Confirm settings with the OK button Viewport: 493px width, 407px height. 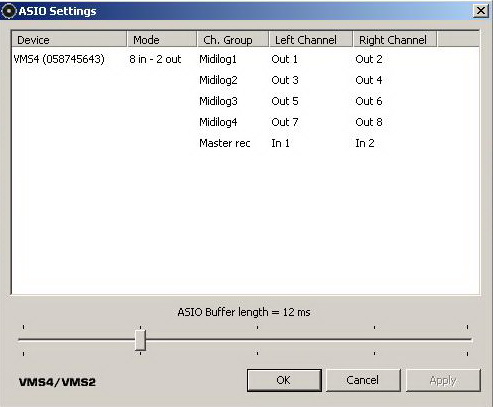[284, 380]
